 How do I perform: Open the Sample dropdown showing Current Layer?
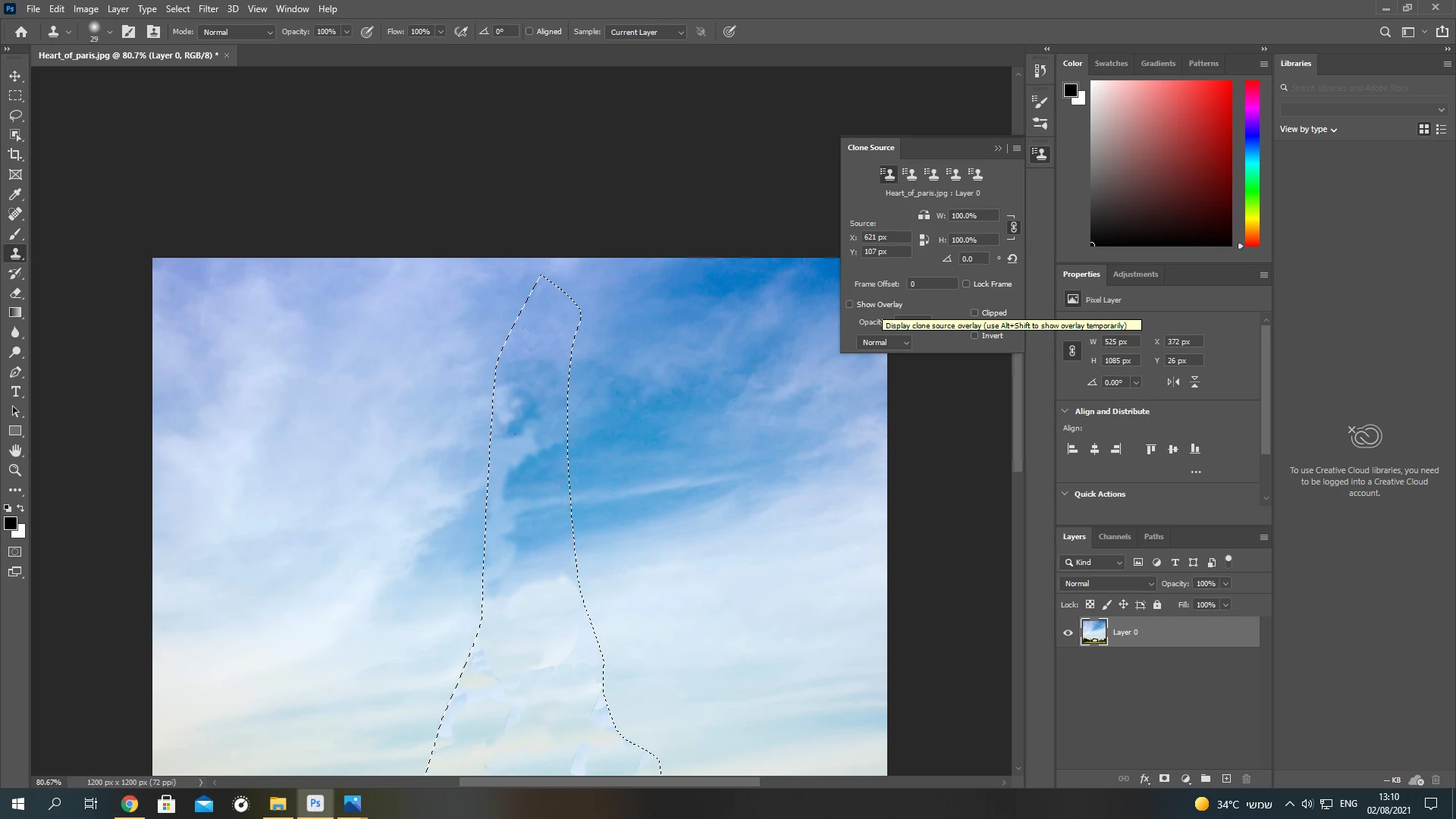click(x=645, y=32)
